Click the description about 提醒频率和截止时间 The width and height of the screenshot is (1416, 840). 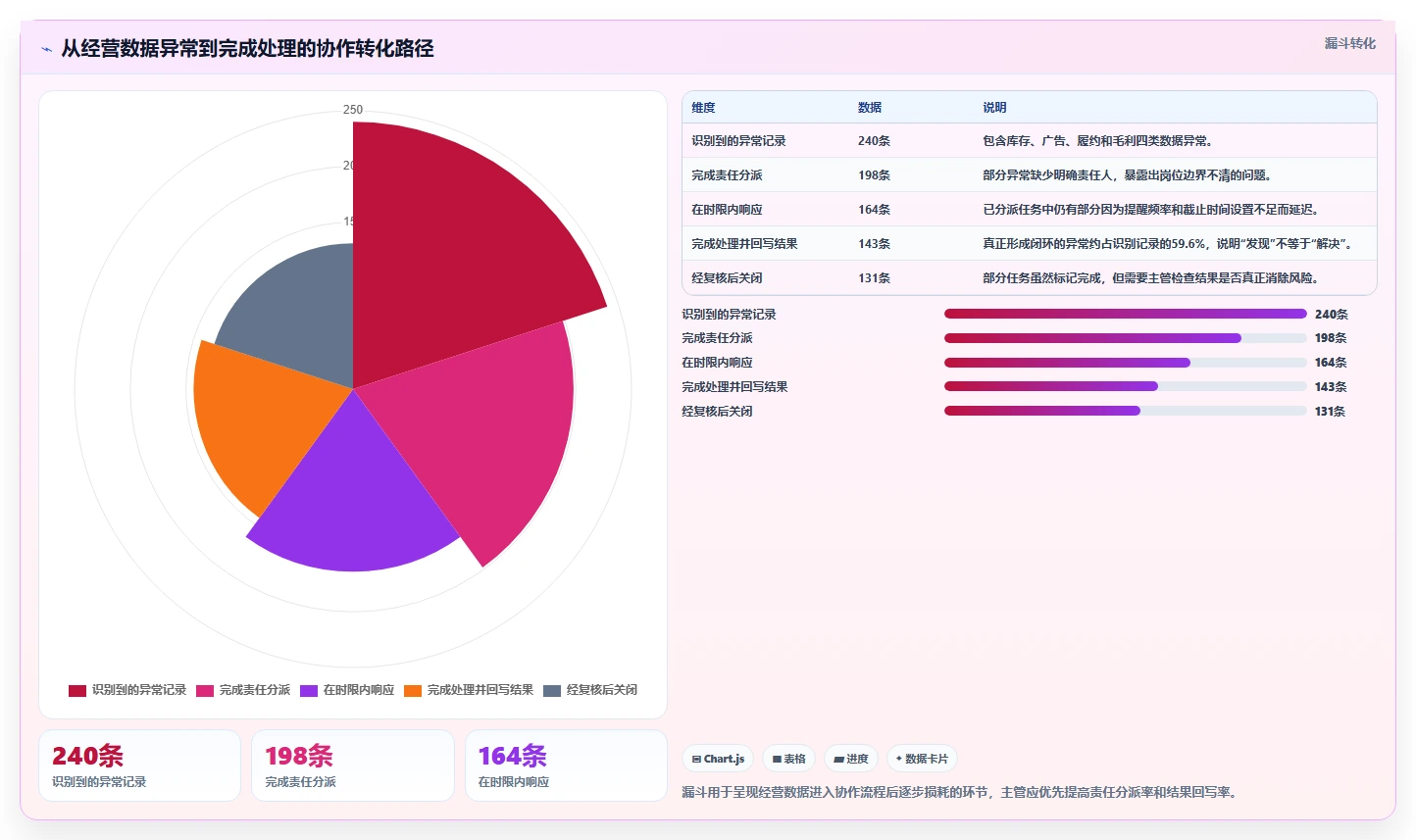point(1152,210)
